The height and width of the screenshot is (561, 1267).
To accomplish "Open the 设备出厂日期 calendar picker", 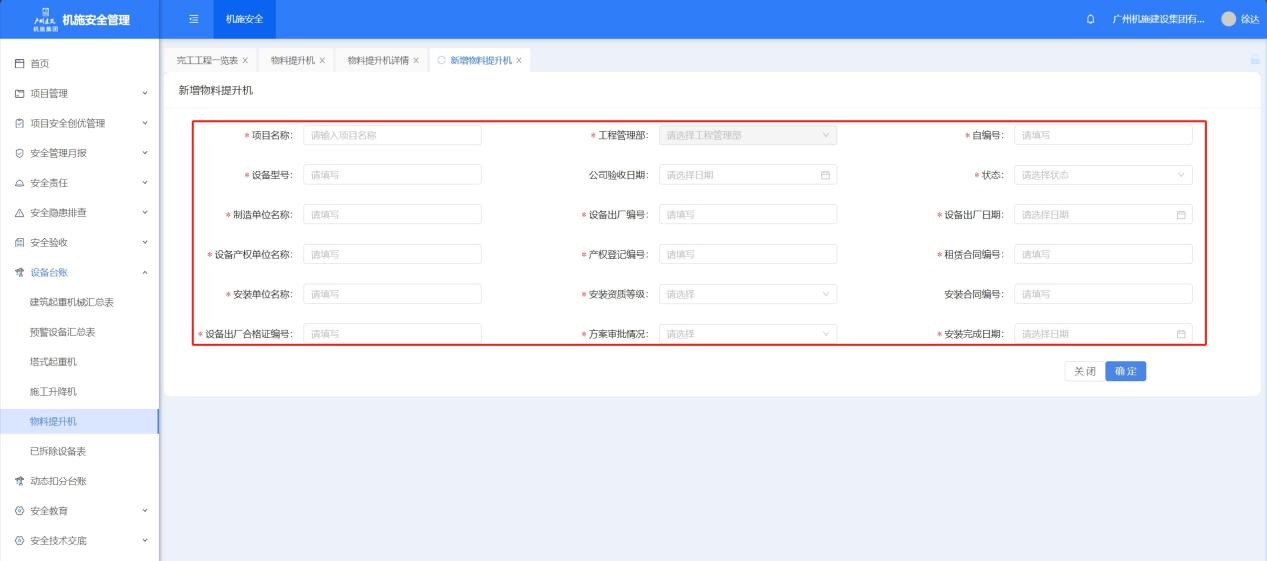I will pyautogui.click(x=1180, y=215).
